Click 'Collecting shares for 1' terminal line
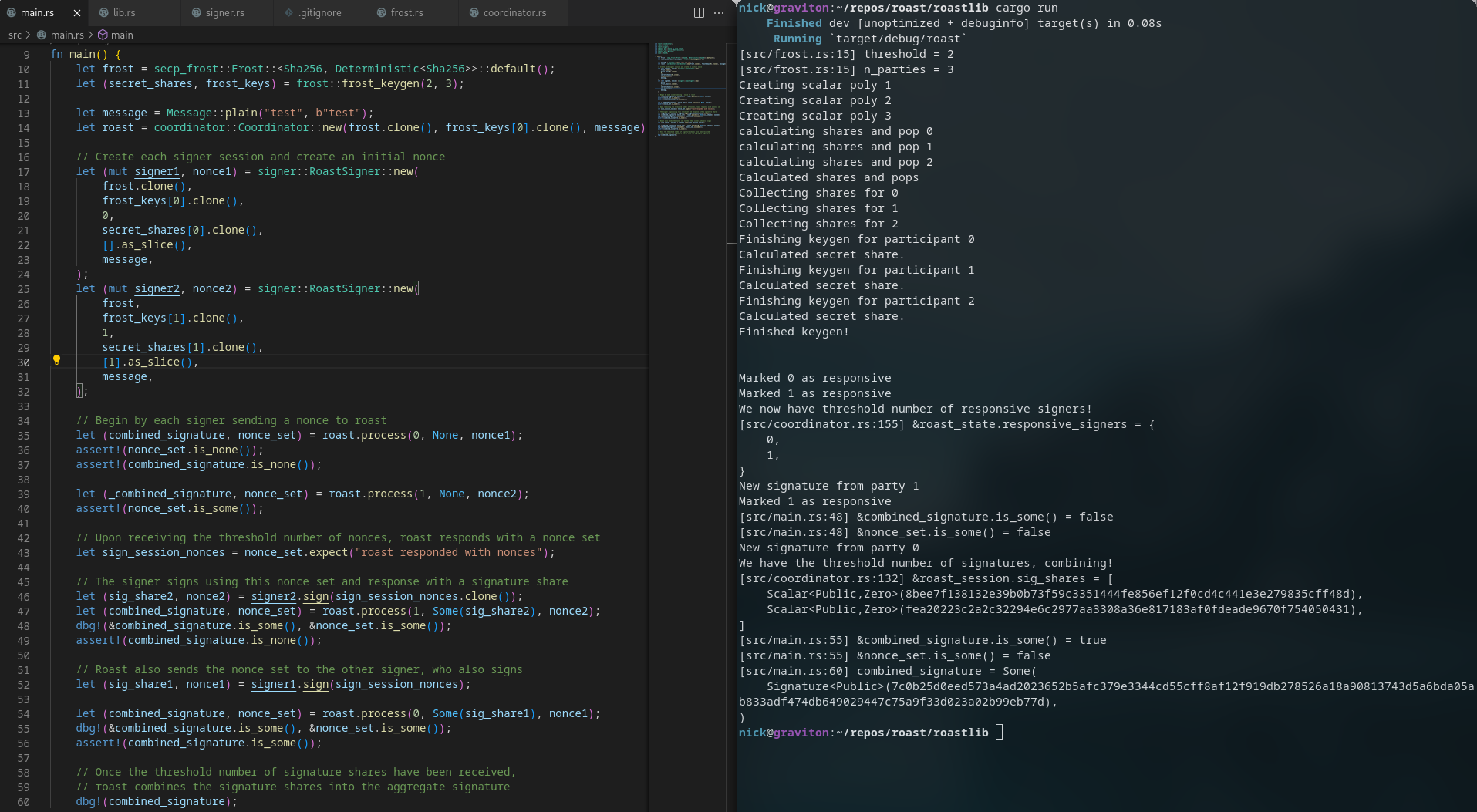The height and width of the screenshot is (812, 1477). click(x=818, y=209)
